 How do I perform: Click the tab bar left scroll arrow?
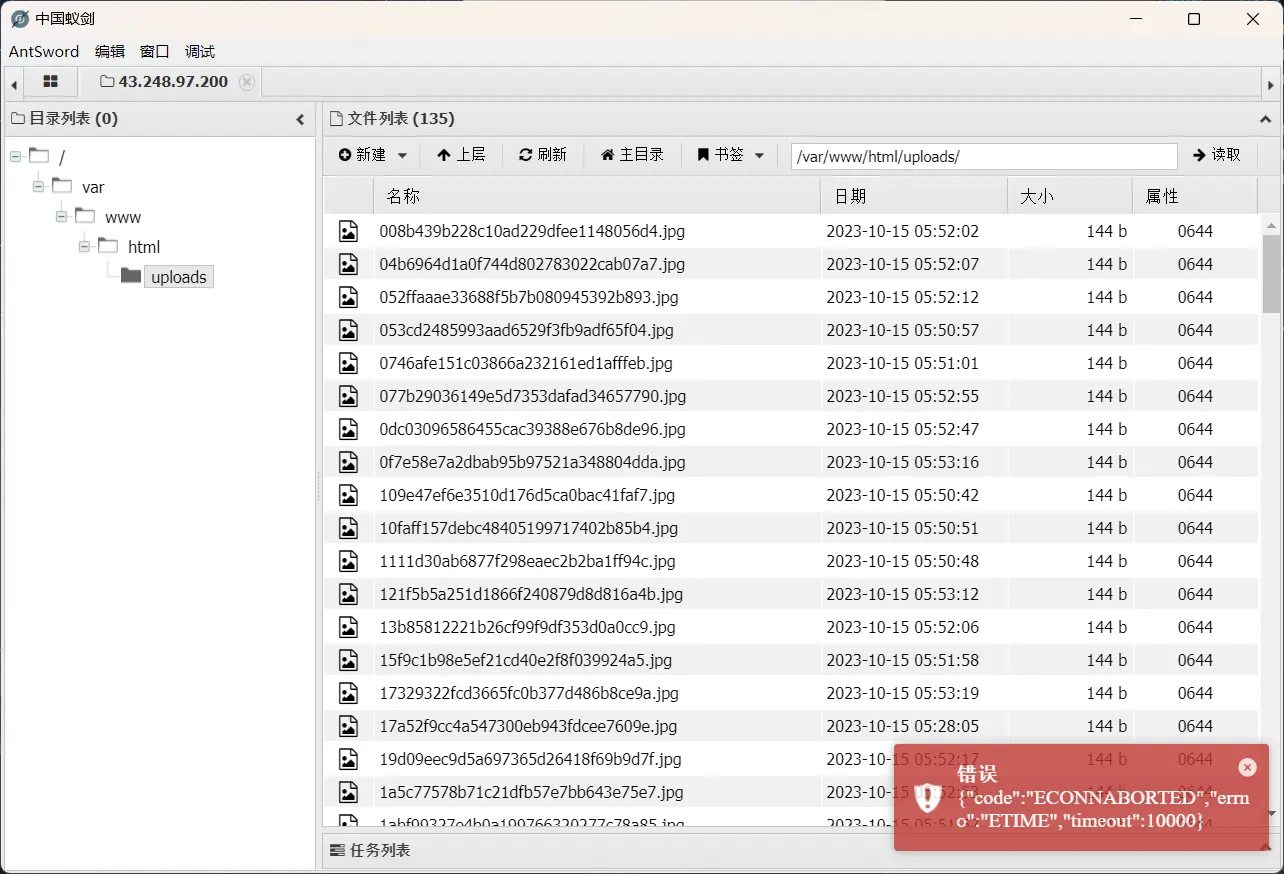pyautogui.click(x=14, y=83)
